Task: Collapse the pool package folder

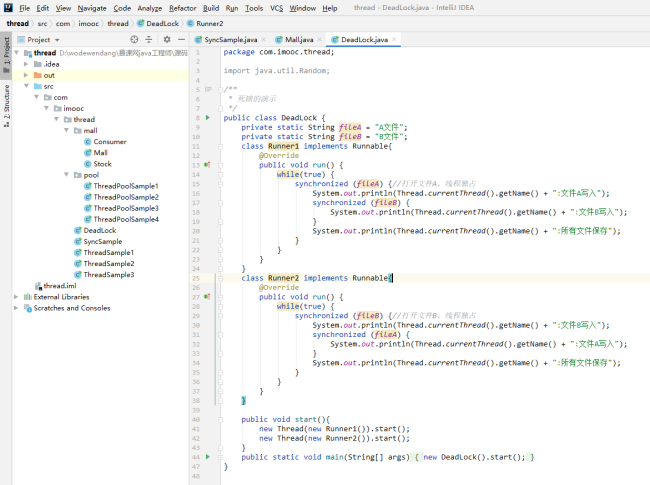Action: click(66, 175)
